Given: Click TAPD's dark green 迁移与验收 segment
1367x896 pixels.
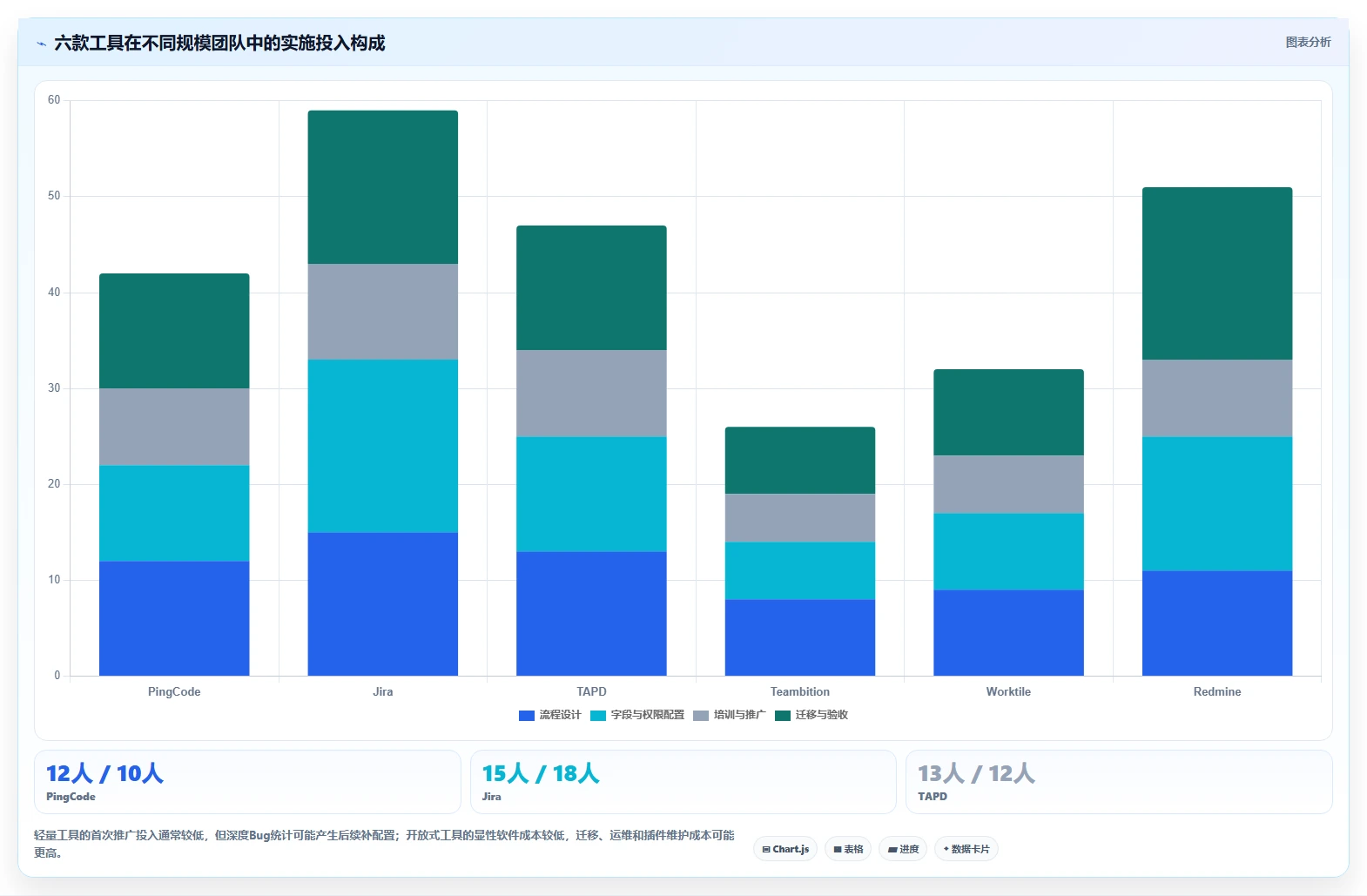Looking at the screenshot, I should coord(591,288).
